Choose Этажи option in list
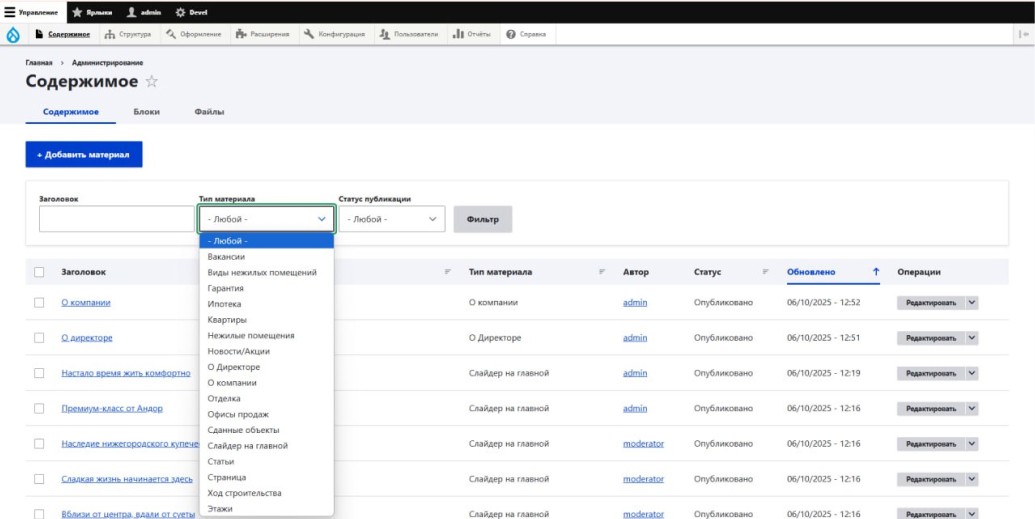Screen dimensions: 1035x519 (267, 508)
